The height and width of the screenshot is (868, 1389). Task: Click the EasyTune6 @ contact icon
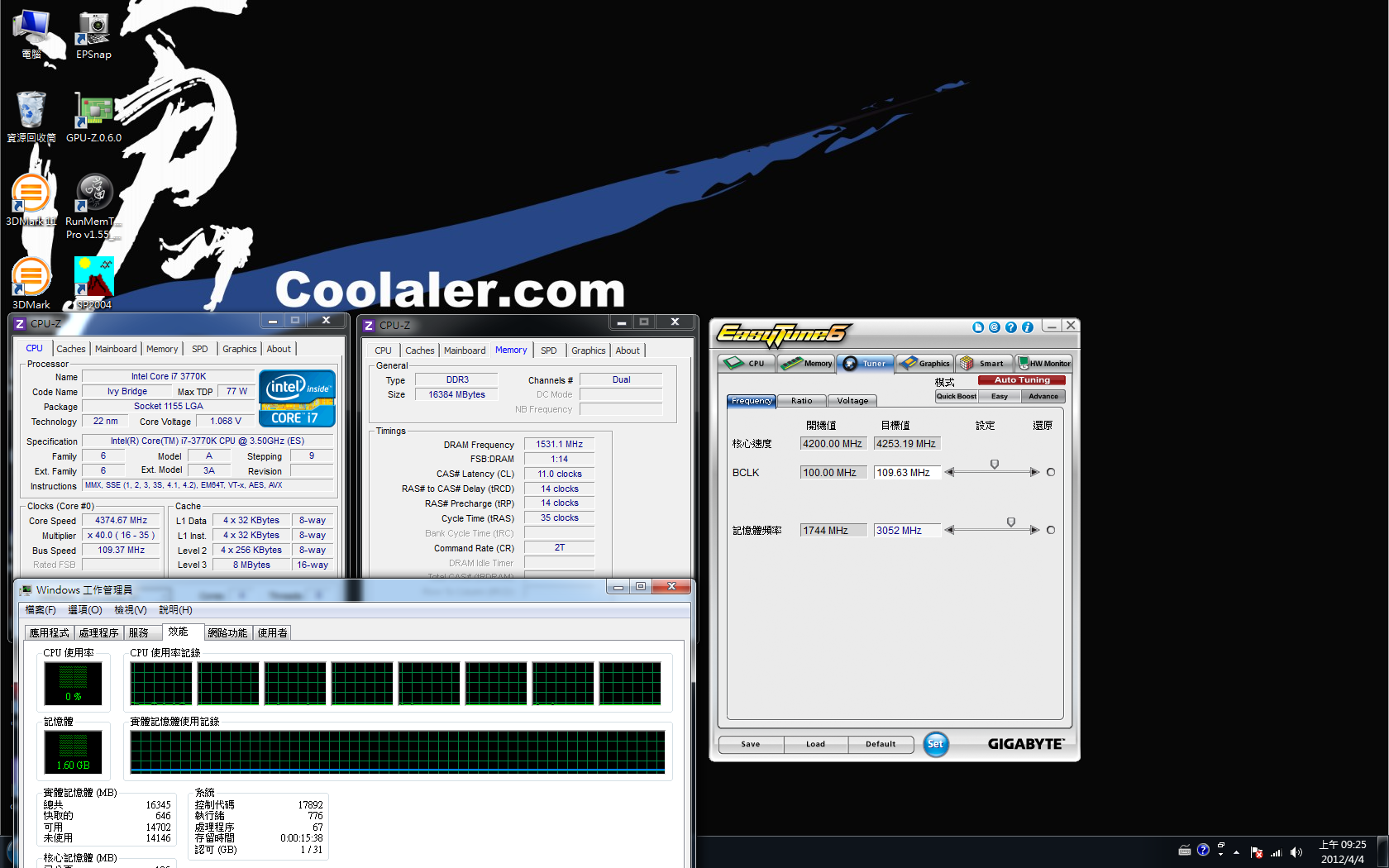click(x=995, y=327)
